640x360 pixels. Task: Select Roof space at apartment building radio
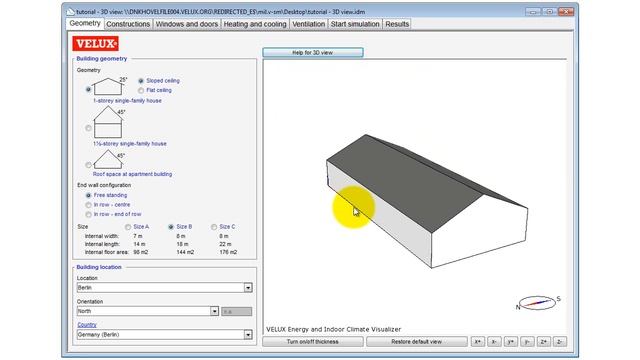(x=89, y=165)
